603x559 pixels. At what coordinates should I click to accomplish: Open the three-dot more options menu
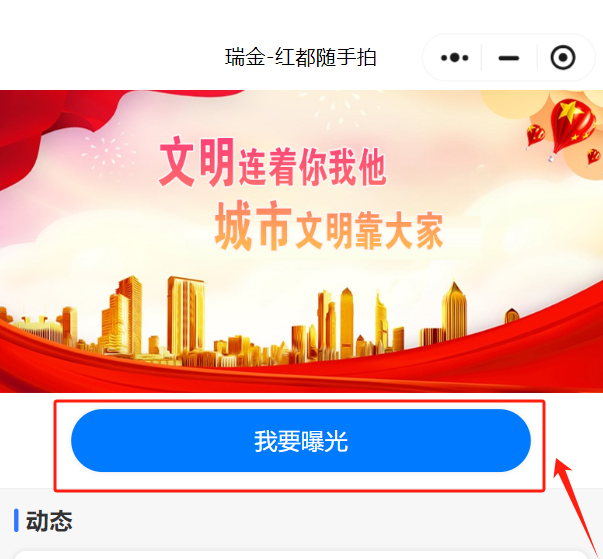click(x=454, y=58)
